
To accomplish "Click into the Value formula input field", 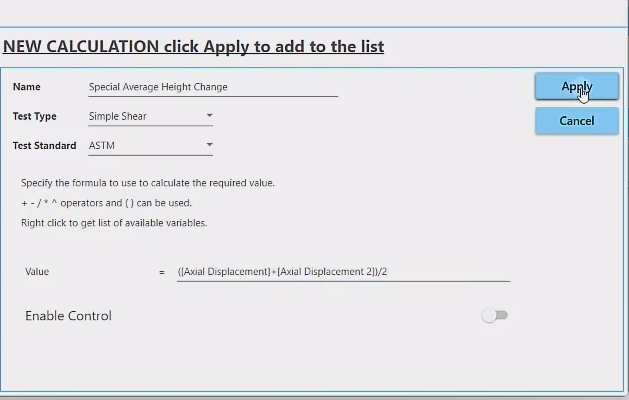I will tap(340, 272).
